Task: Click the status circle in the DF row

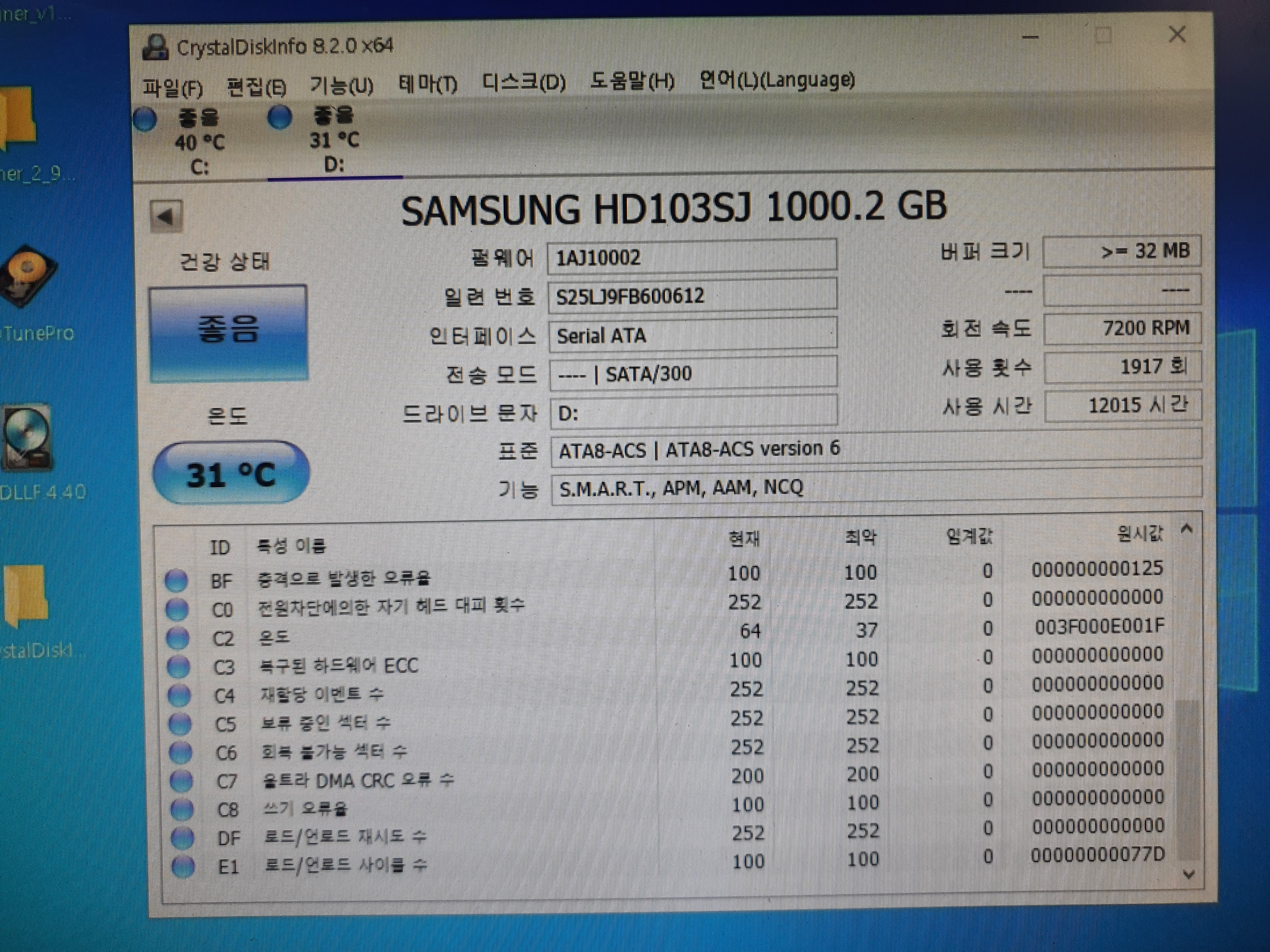Action: point(183,838)
